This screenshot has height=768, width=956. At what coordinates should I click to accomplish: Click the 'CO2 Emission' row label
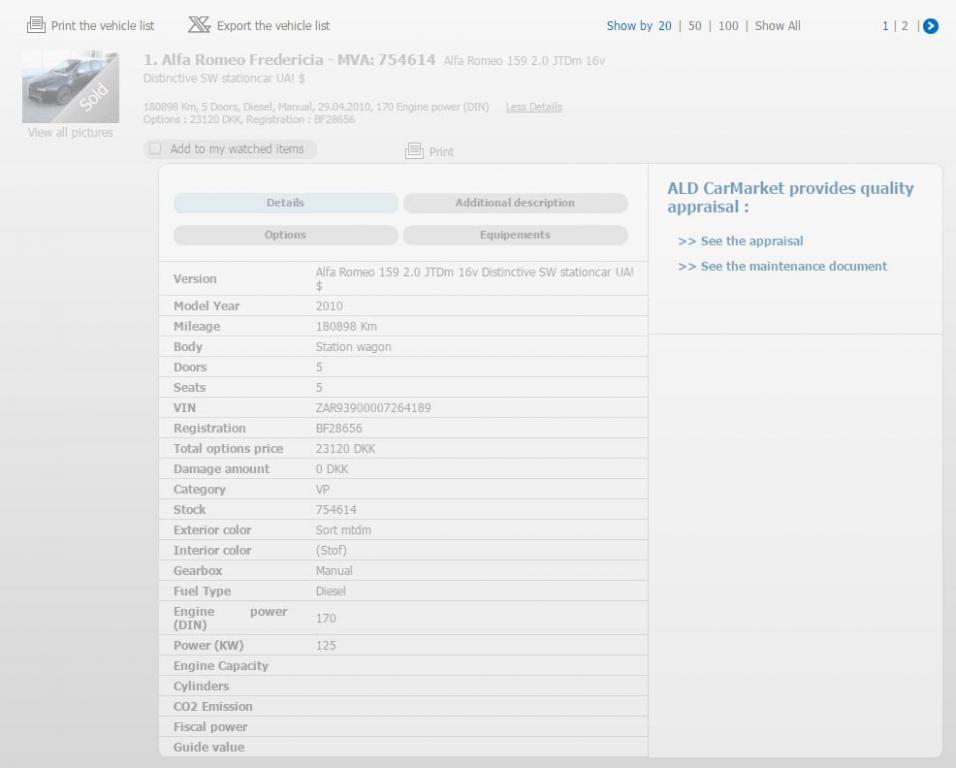point(213,706)
